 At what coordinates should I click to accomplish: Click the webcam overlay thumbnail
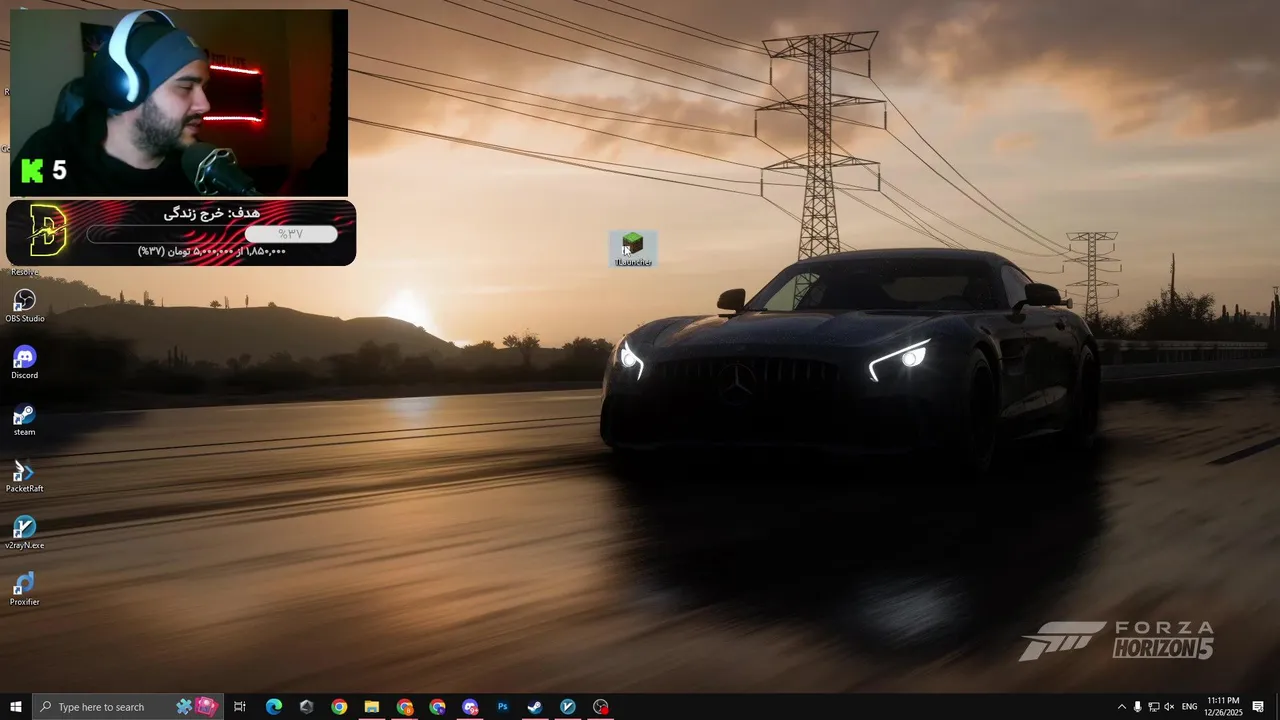pyautogui.click(x=179, y=103)
